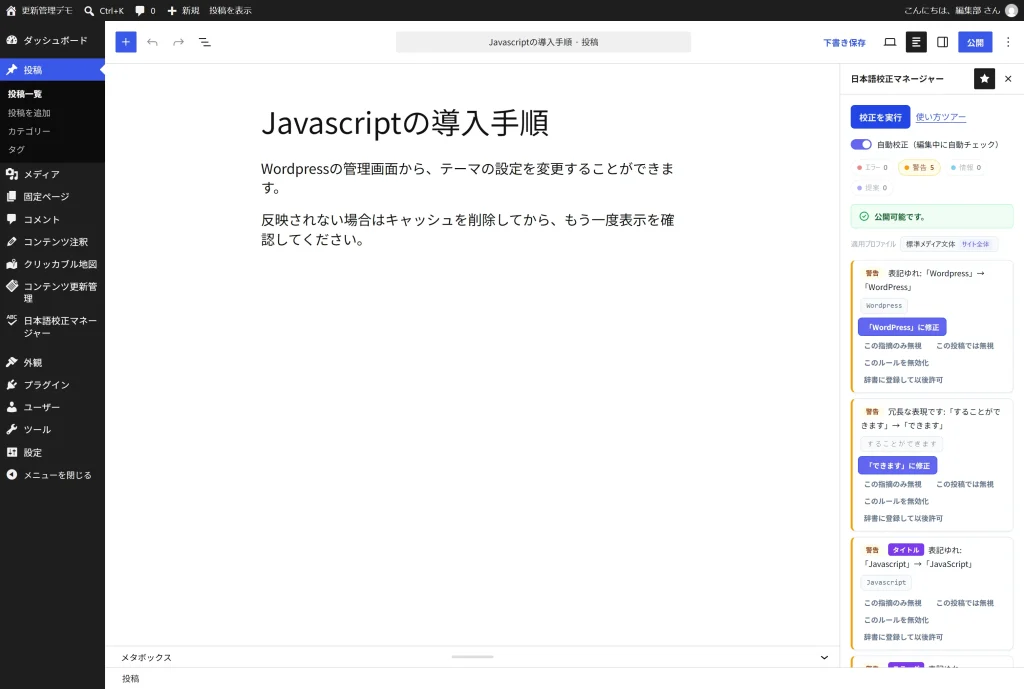Open the user avatar account menu

[1012, 10]
